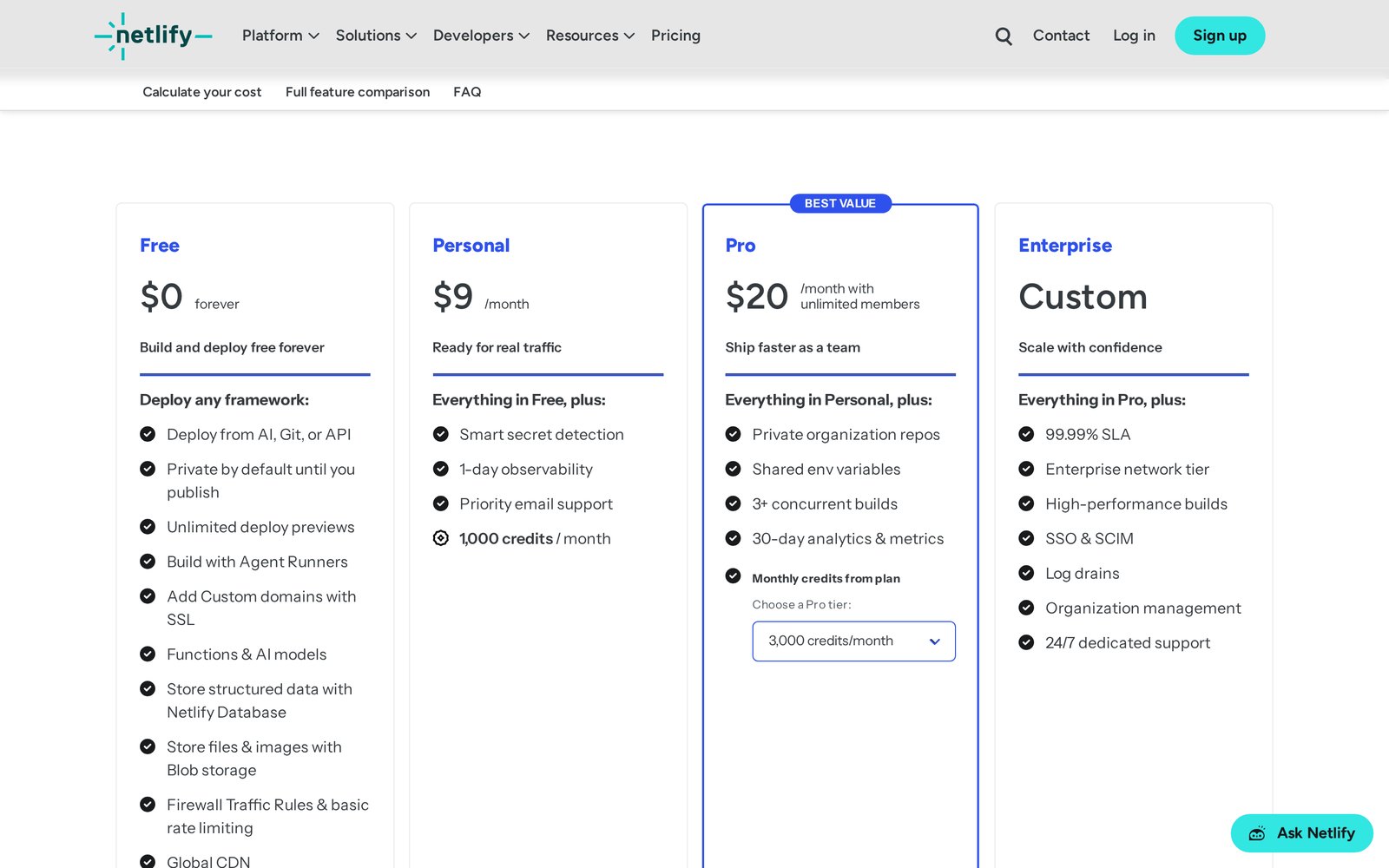The height and width of the screenshot is (868, 1389).
Task: Click the Ask Netlify robot icon
Action: pyautogui.click(x=1257, y=833)
